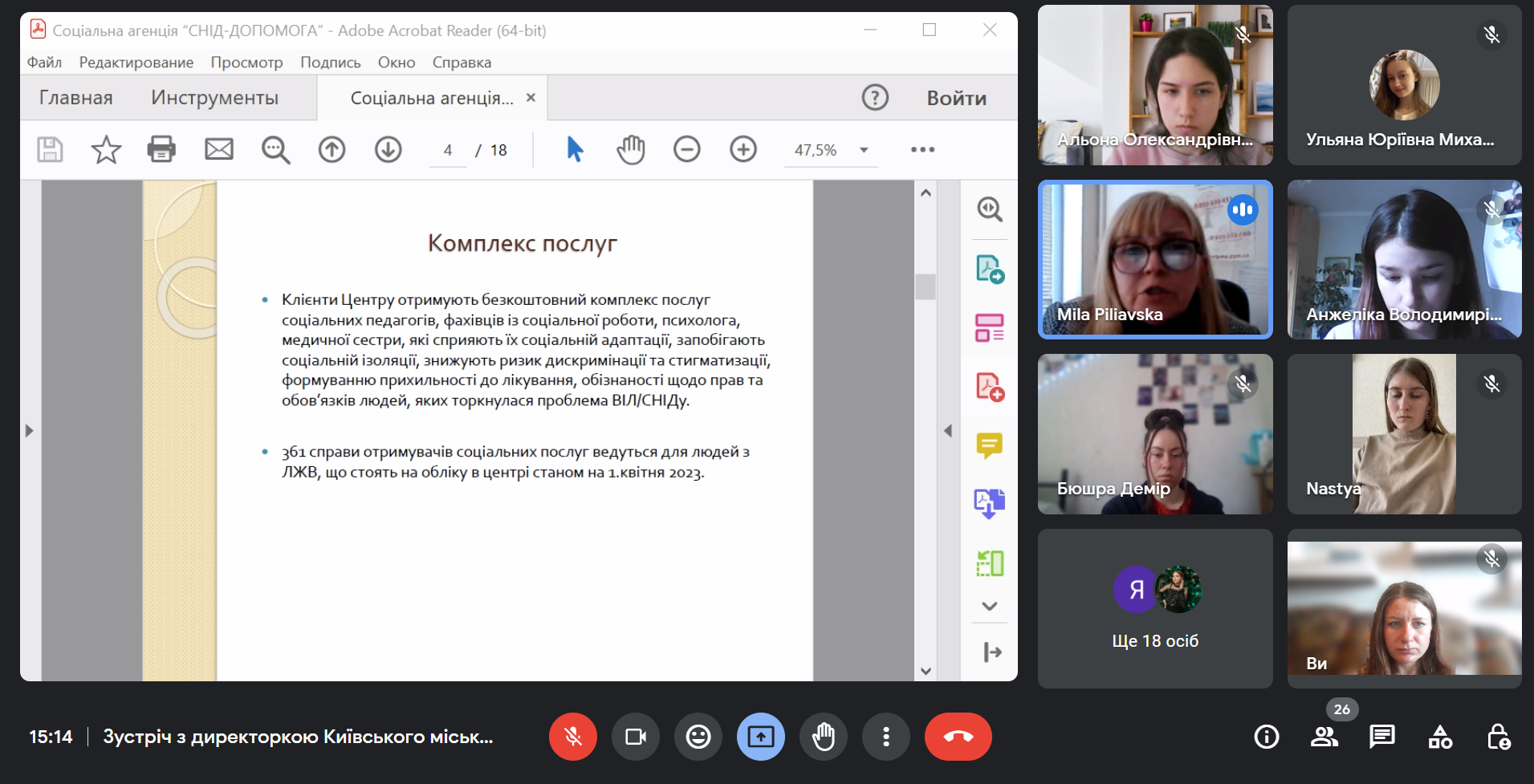Screen dimensions: 1534x784
Task: Unmute the microphone in meeting bar
Action: click(x=573, y=737)
